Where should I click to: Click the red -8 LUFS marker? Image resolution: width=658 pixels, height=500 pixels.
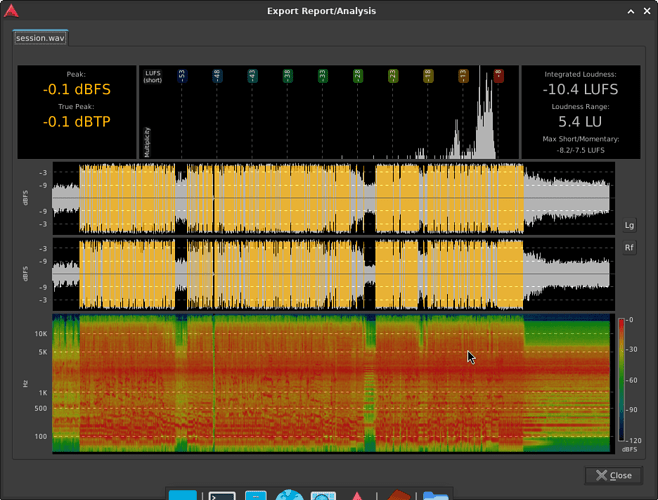point(498,75)
